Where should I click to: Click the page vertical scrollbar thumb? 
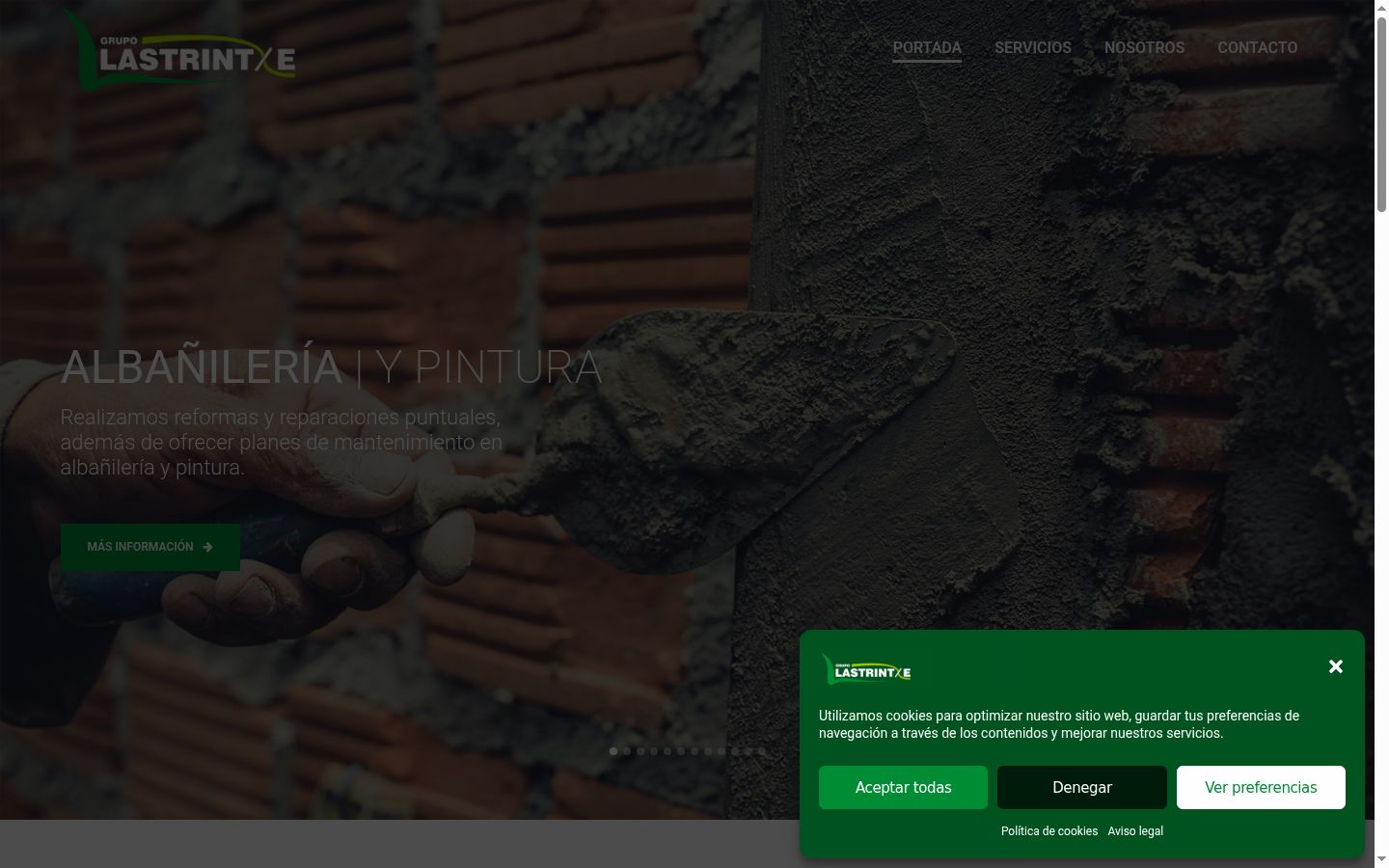(1381, 114)
